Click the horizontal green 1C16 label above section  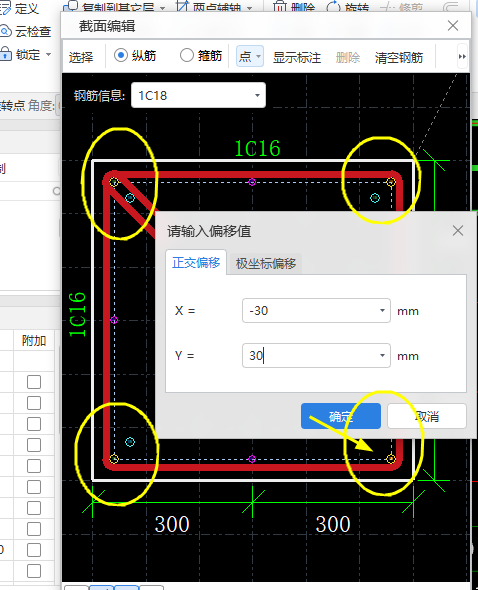point(257,148)
